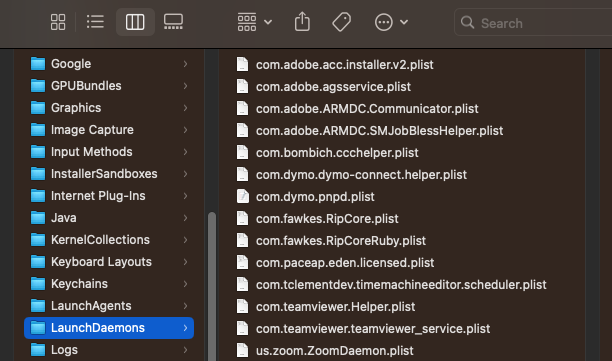Click the LaunchDaemons folder icon
This screenshot has height=361, width=612.
pyautogui.click(x=38, y=328)
